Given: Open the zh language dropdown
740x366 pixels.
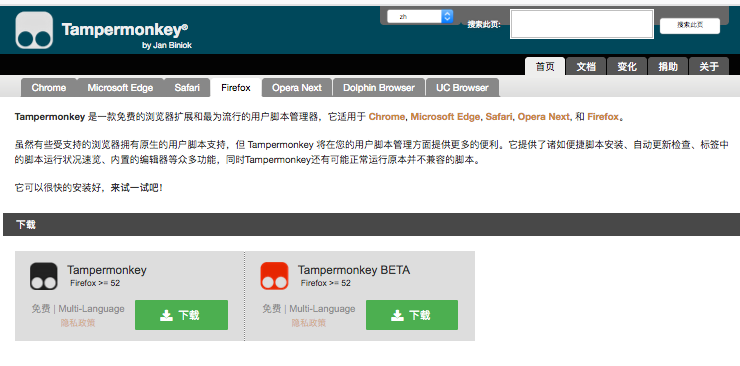Looking at the screenshot, I should [420, 17].
